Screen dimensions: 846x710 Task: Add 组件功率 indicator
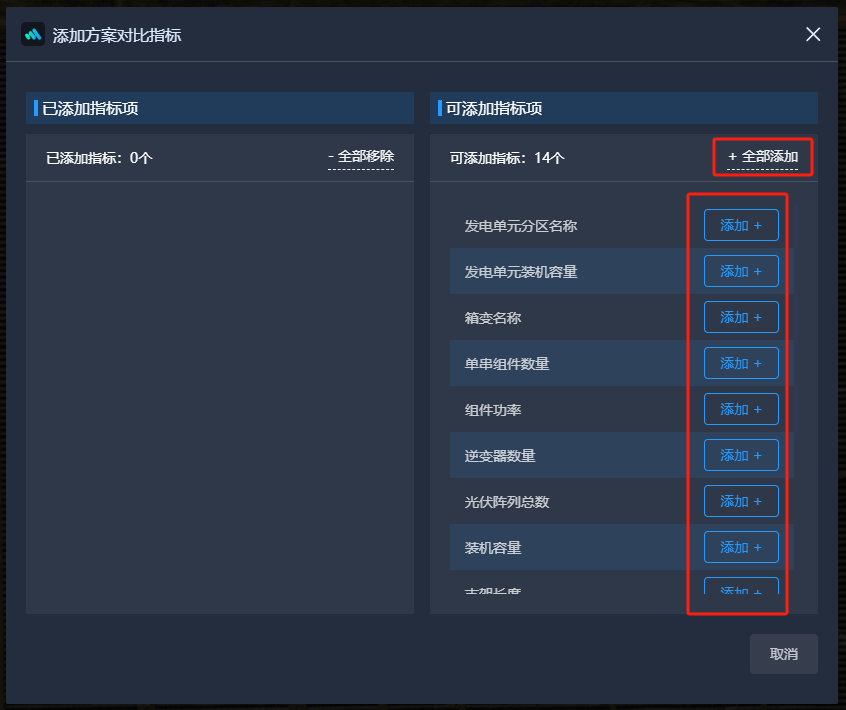point(741,409)
